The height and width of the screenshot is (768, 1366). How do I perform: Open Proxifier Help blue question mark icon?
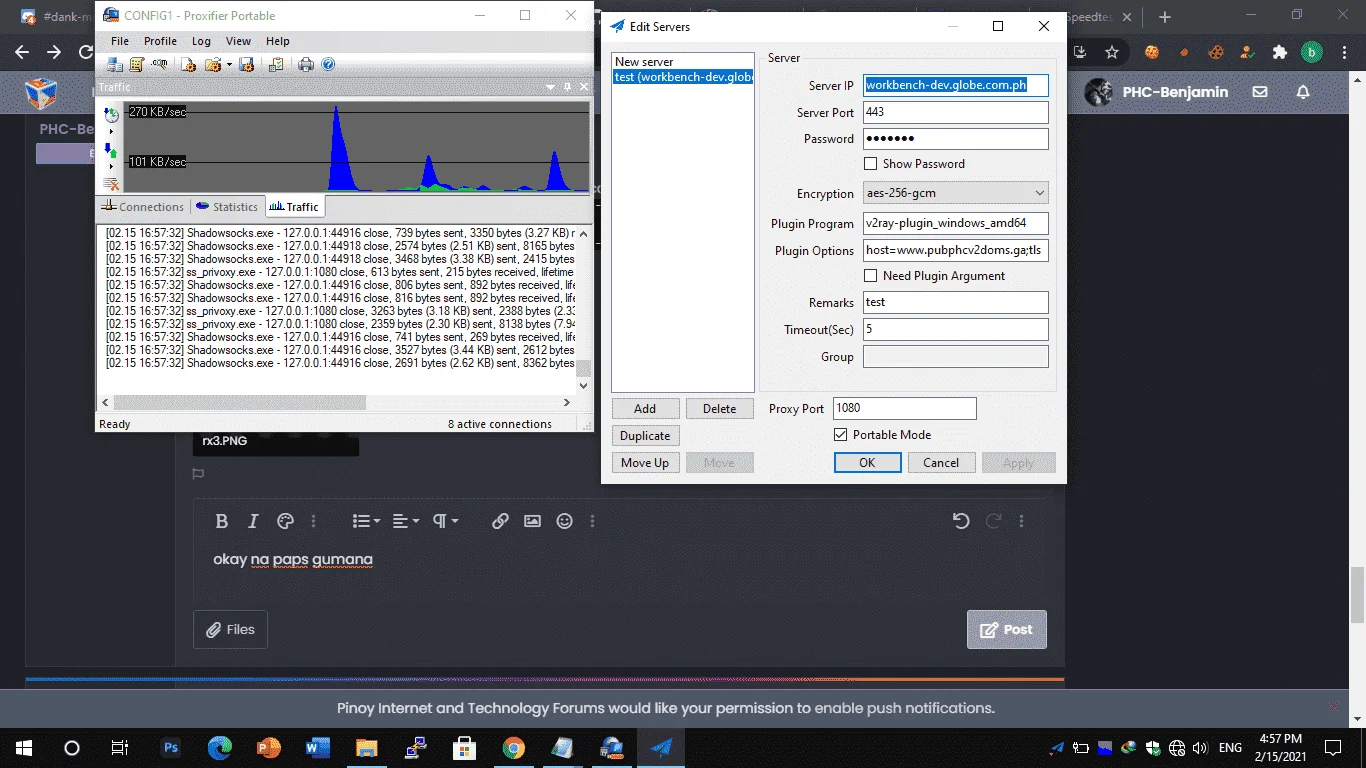pos(328,65)
